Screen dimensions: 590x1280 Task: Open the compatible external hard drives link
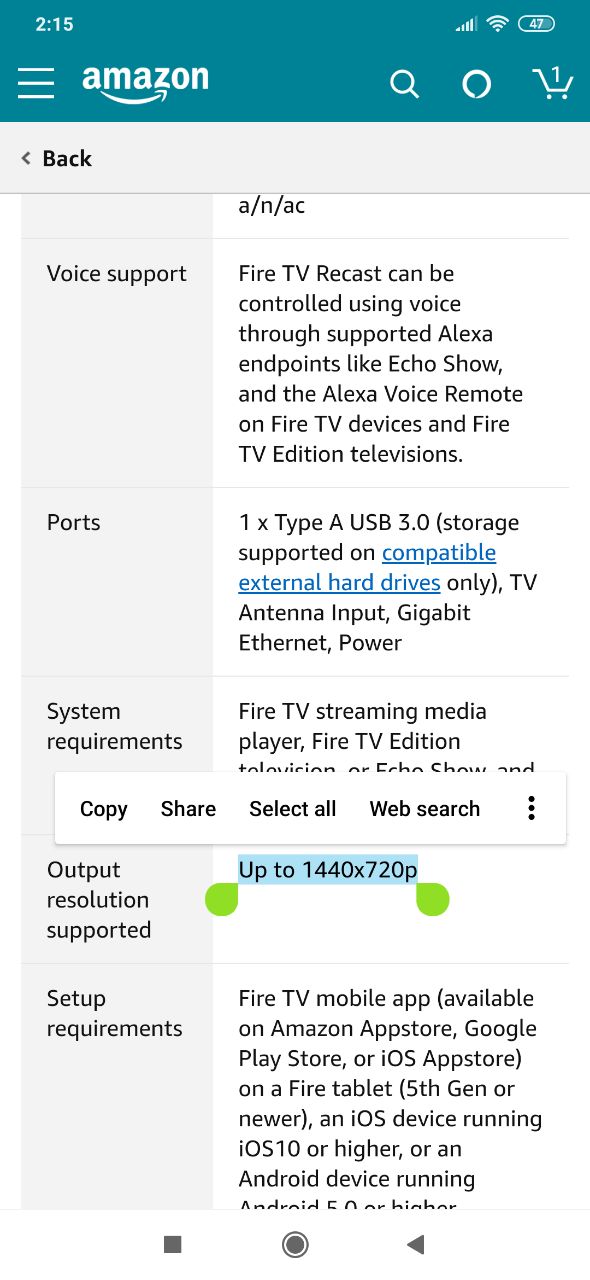point(367,567)
